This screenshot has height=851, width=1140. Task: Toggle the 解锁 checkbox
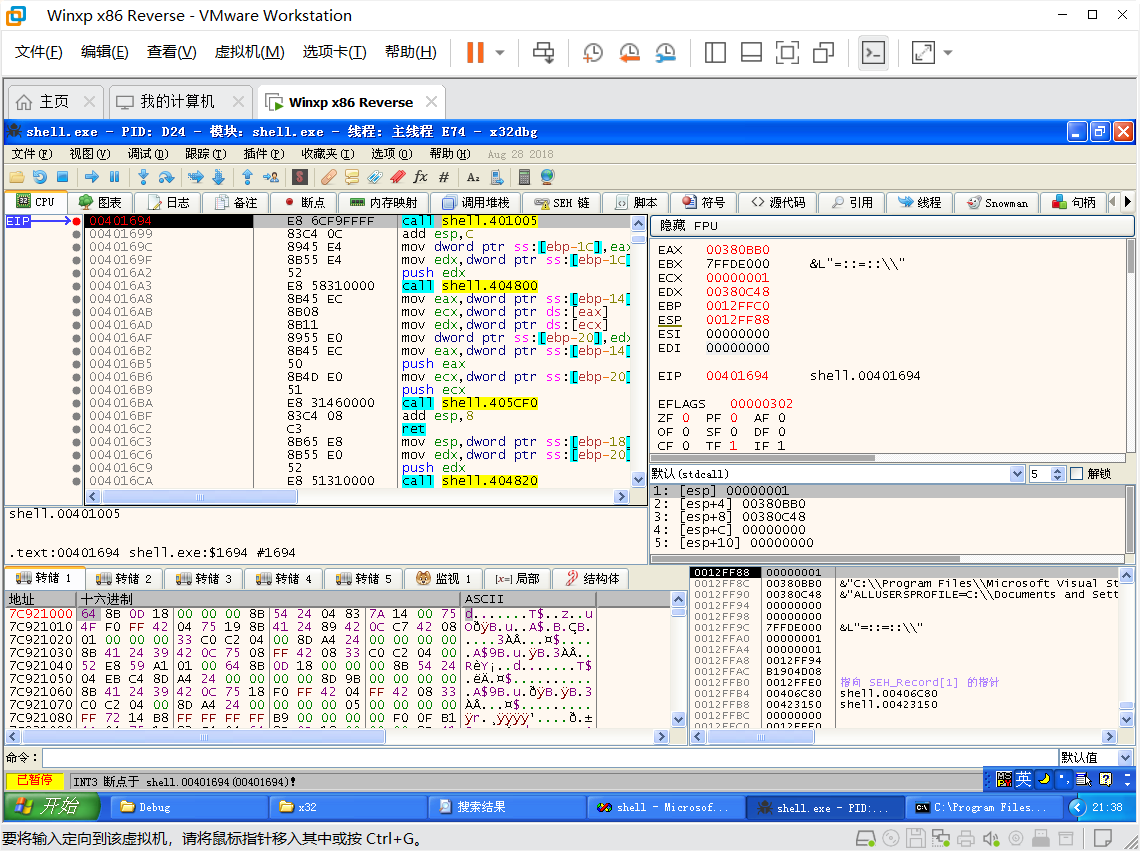1077,474
